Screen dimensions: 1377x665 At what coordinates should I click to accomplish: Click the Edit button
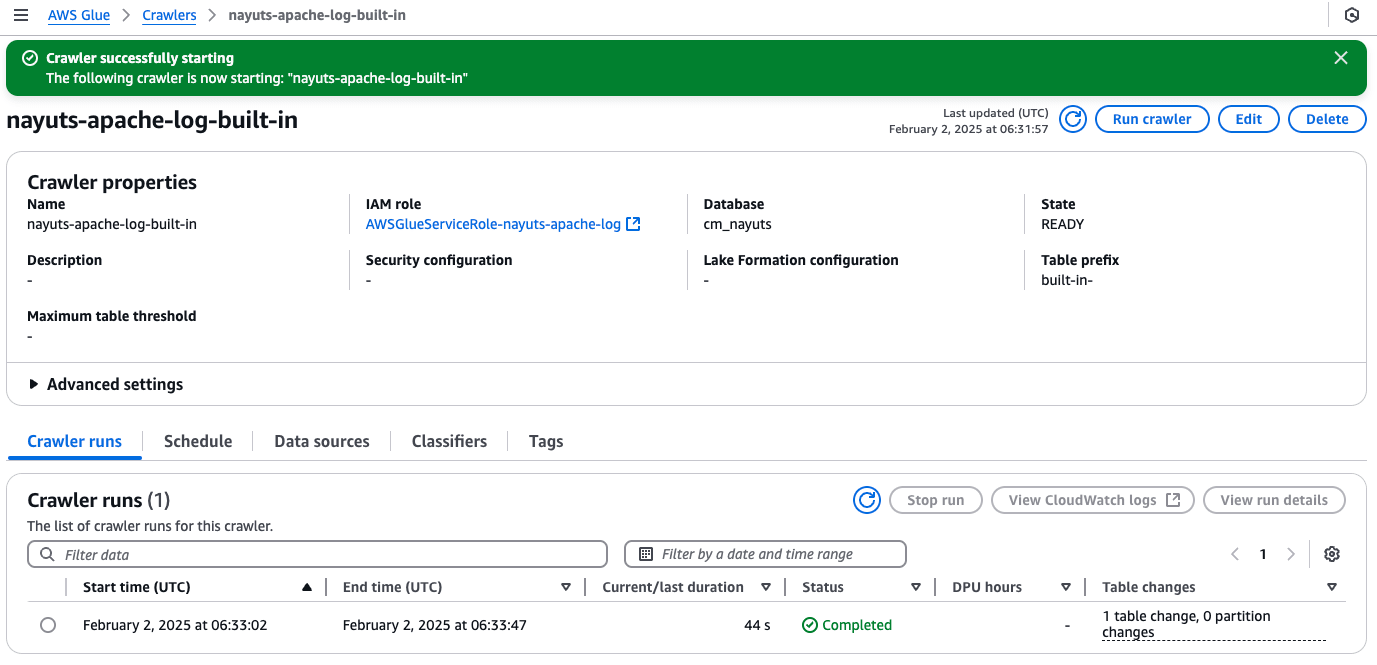tap(1249, 119)
